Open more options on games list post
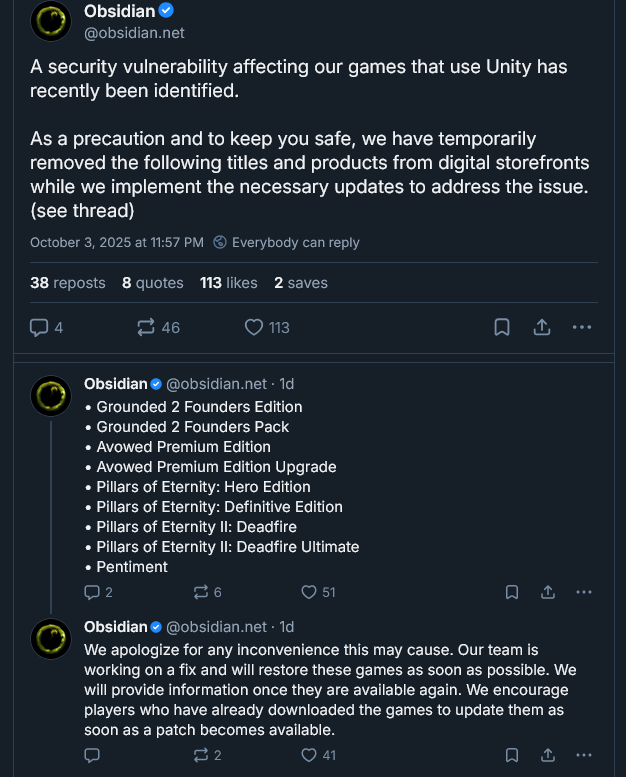626x777 pixels. pyautogui.click(x=584, y=592)
